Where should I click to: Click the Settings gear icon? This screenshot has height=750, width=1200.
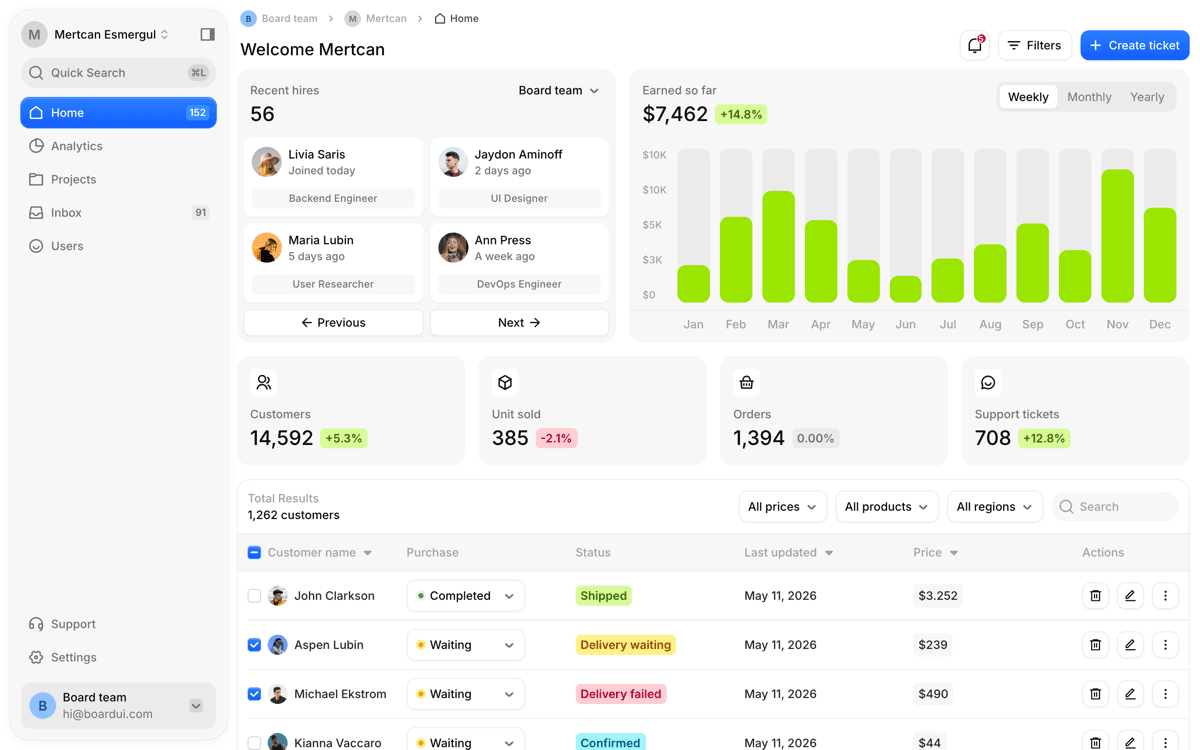pos(36,657)
